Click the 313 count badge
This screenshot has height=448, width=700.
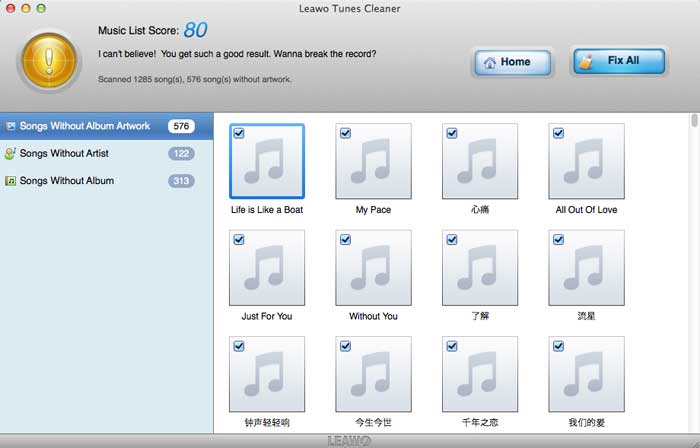coord(181,181)
